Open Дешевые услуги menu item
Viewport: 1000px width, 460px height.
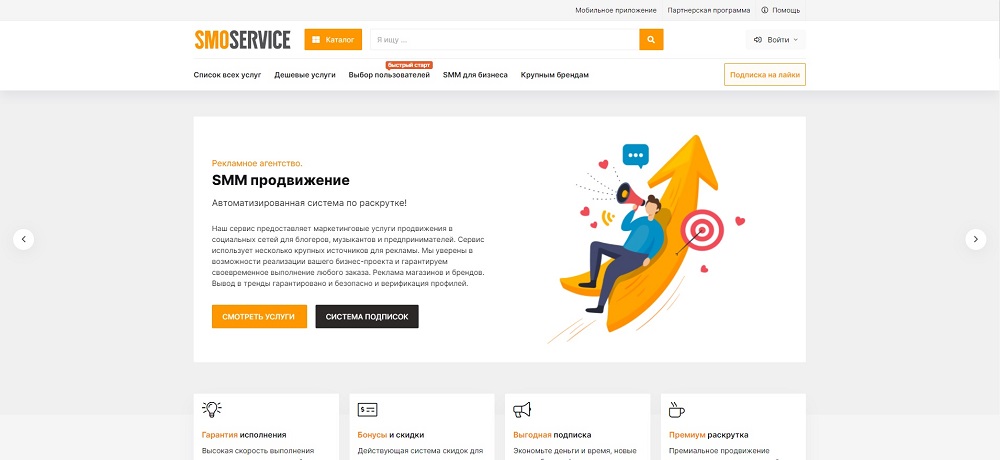(x=305, y=75)
